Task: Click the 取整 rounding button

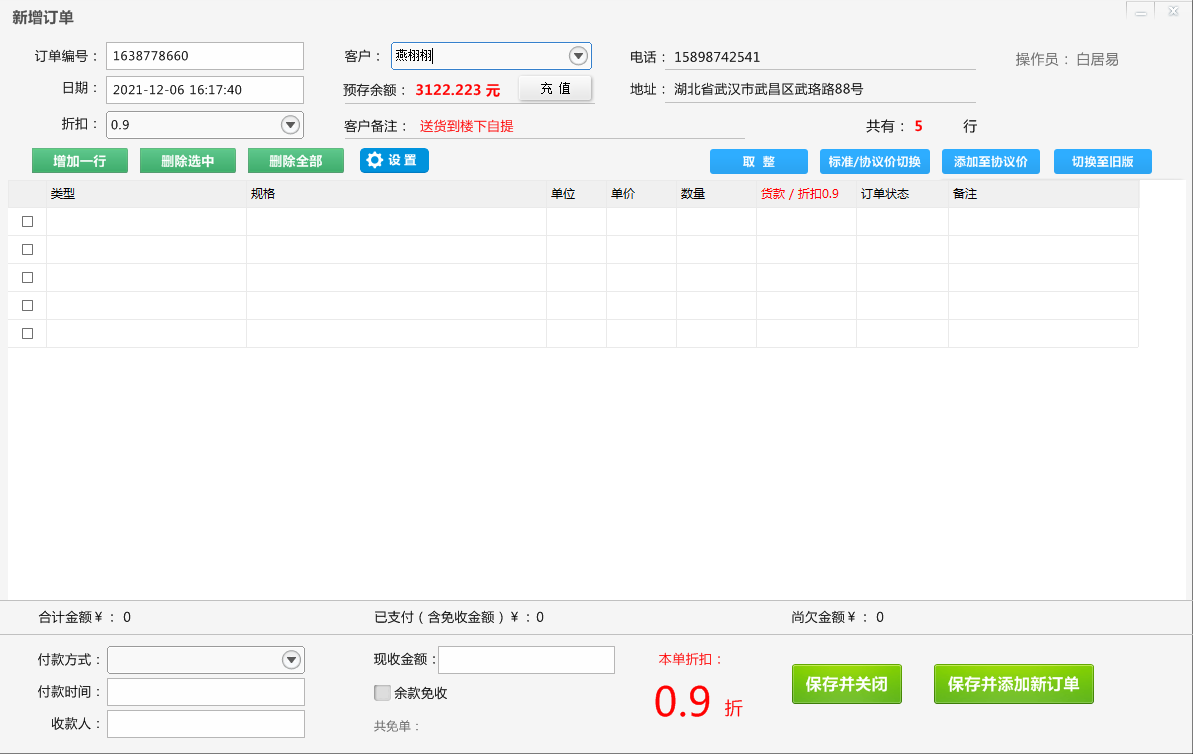Action: click(758, 162)
